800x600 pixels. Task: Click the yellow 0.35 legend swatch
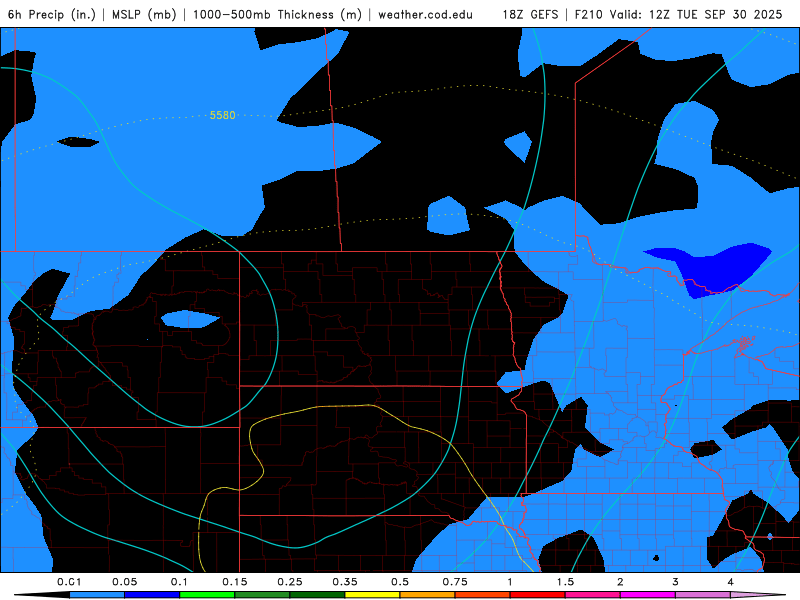(372, 595)
